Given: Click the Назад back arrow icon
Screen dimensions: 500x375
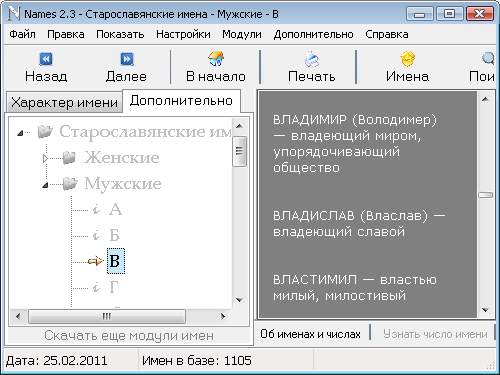Looking at the screenshot, I should pyautogui.click(x=46, y=59).
